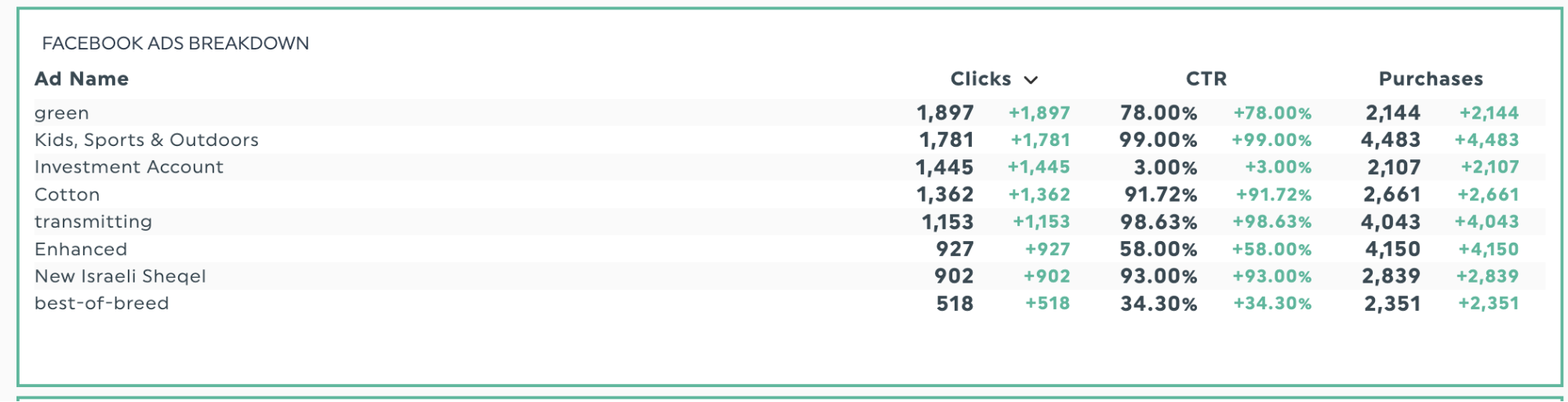Select the transmitting ad row
Image resolution: width=1568 pixels, height=402 pixels.
[x=93, y=222]
